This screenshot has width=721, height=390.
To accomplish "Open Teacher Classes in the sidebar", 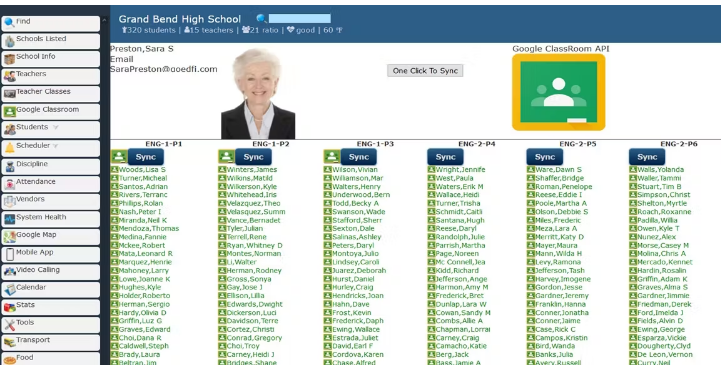I will 51,93.
